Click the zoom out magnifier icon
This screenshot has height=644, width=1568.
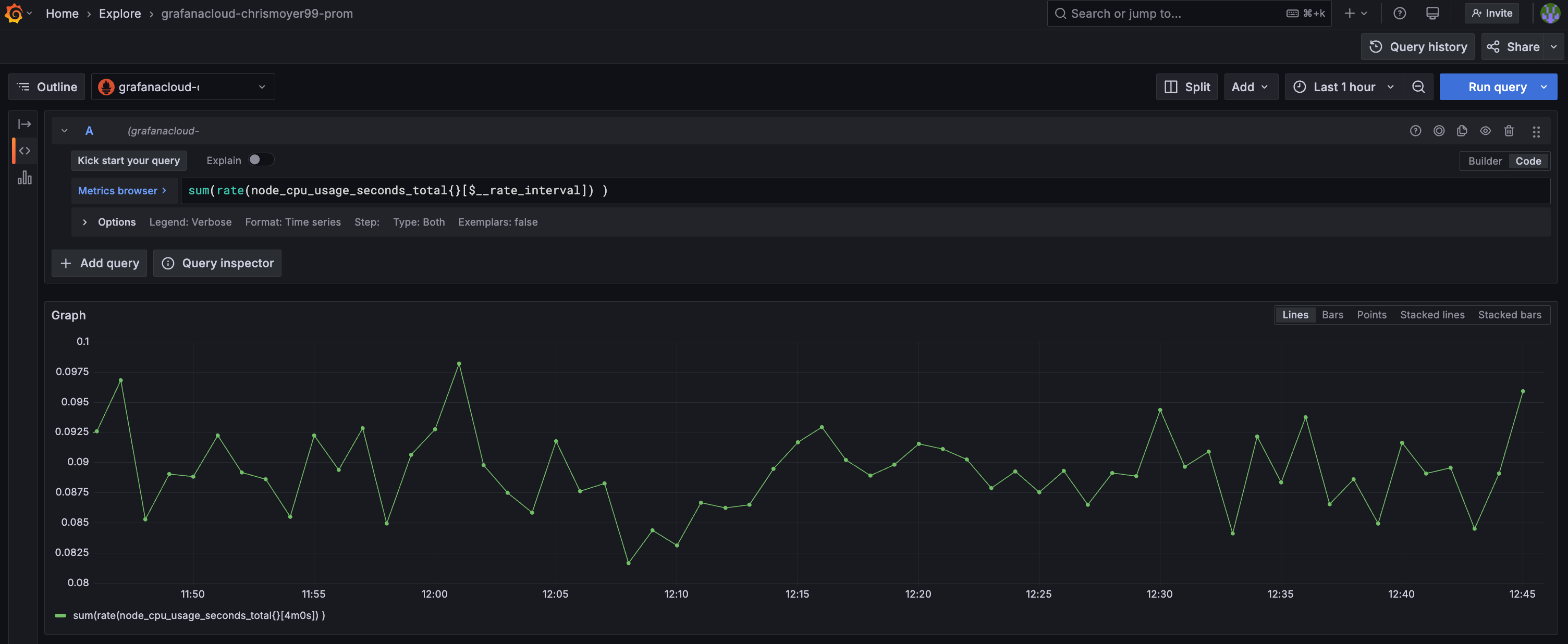1419,86
